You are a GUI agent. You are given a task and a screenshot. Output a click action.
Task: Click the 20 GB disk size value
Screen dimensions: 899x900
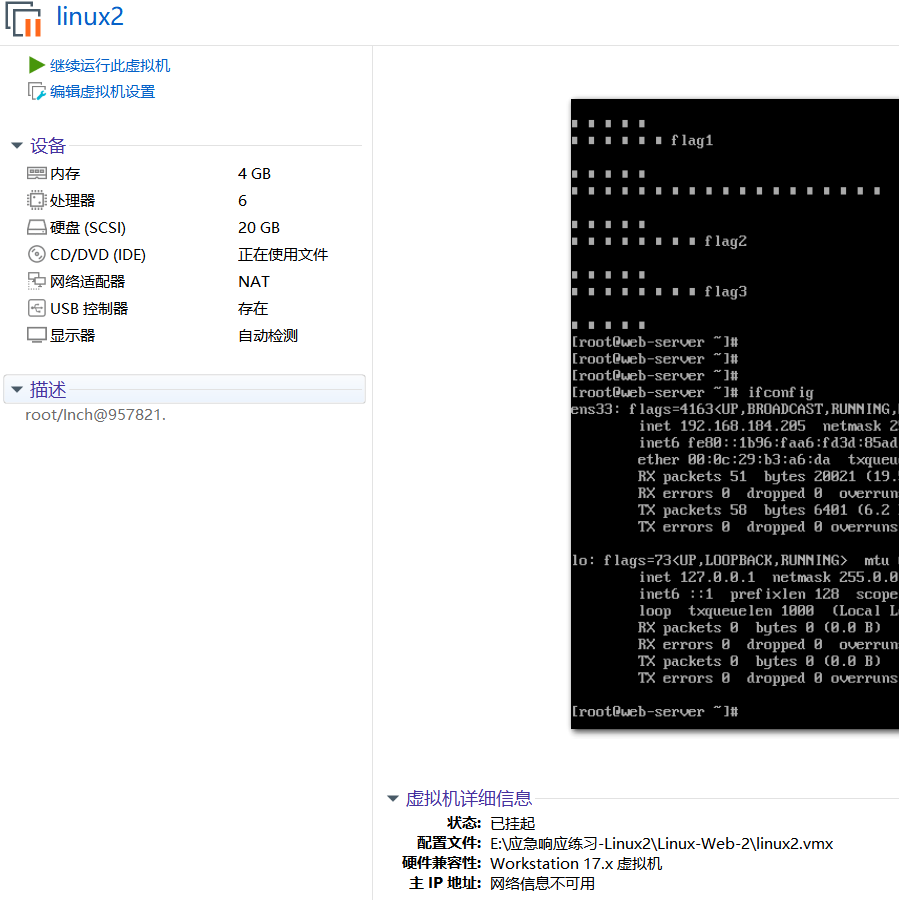click(x=259, y=227)
